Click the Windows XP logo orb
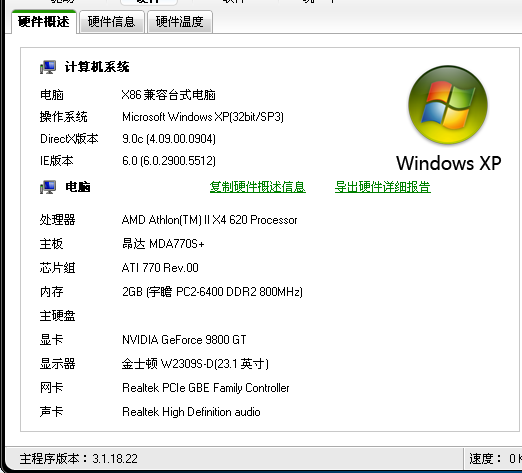Viewport: 522px width, 473px height. pyautogui.click(x=448, y=105)
